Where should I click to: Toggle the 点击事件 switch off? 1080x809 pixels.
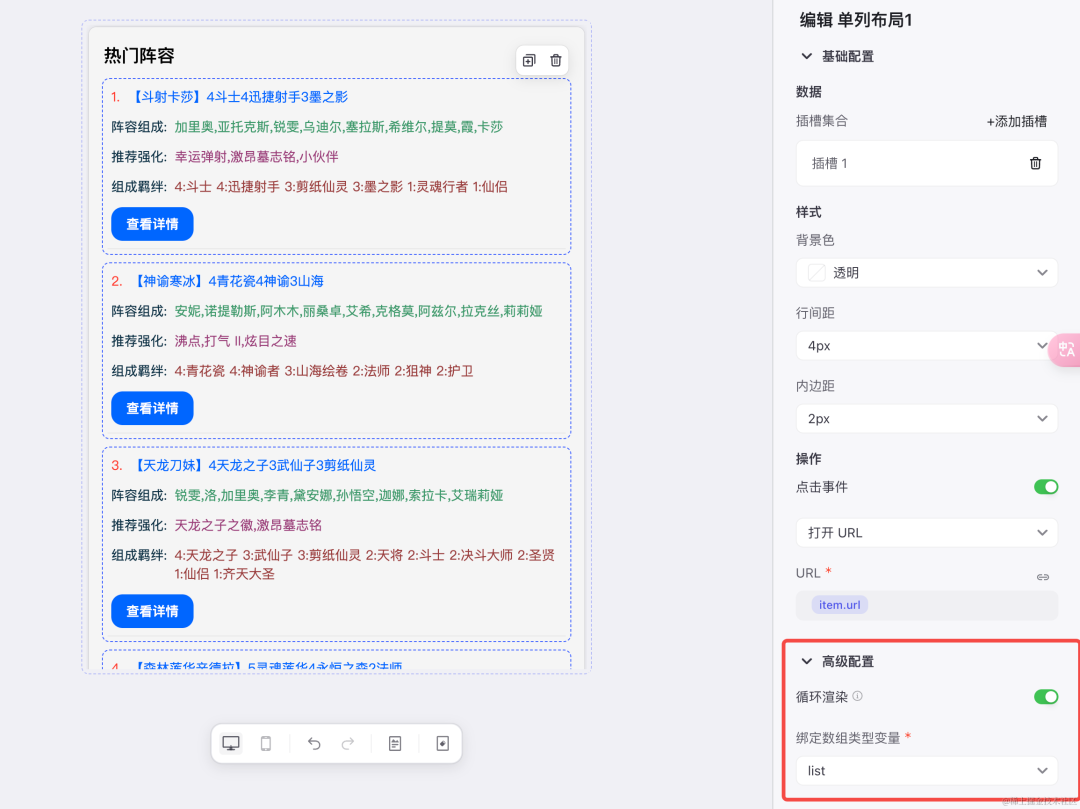(1046, 487)
